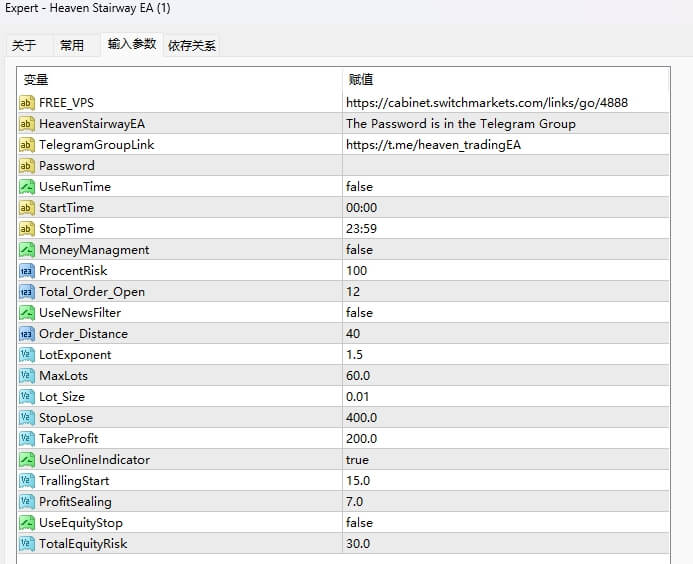
Task: Click the icon beside Total_Order_Open
Action: coord(27,292)
